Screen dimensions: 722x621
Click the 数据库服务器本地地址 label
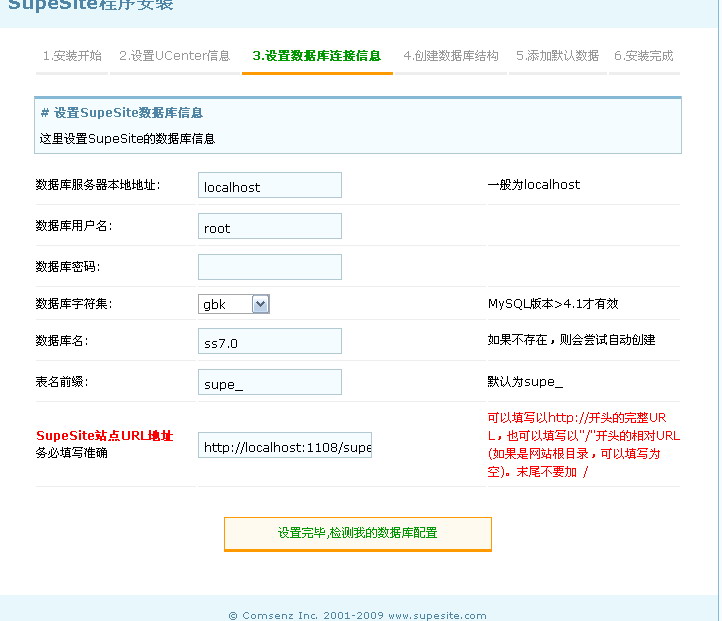pos(98,185)
